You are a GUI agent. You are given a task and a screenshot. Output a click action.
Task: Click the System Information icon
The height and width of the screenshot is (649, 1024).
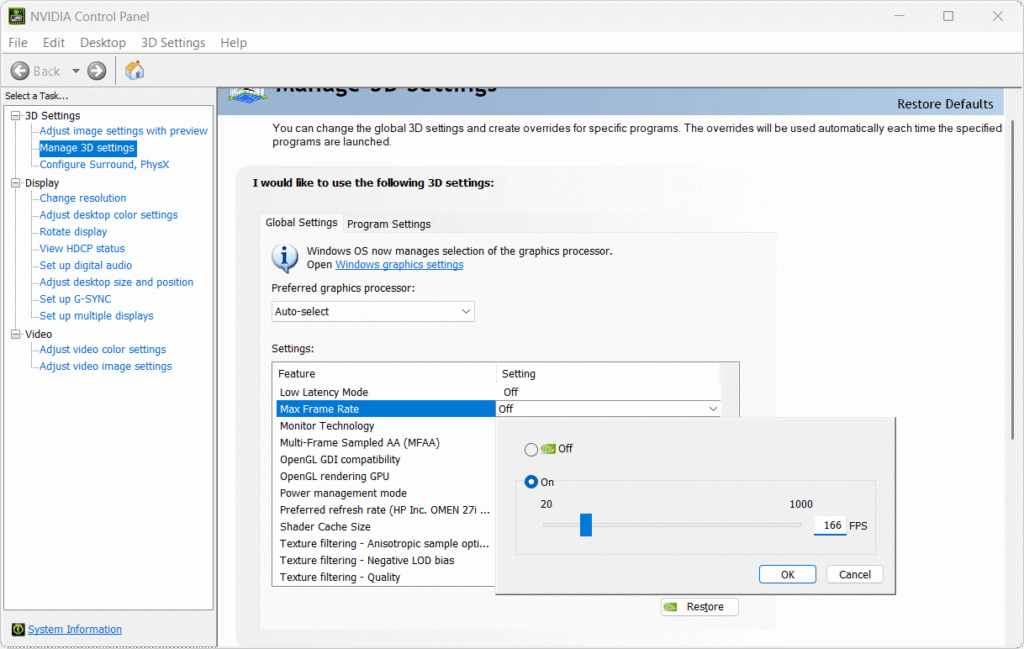(x=18, y=629)
